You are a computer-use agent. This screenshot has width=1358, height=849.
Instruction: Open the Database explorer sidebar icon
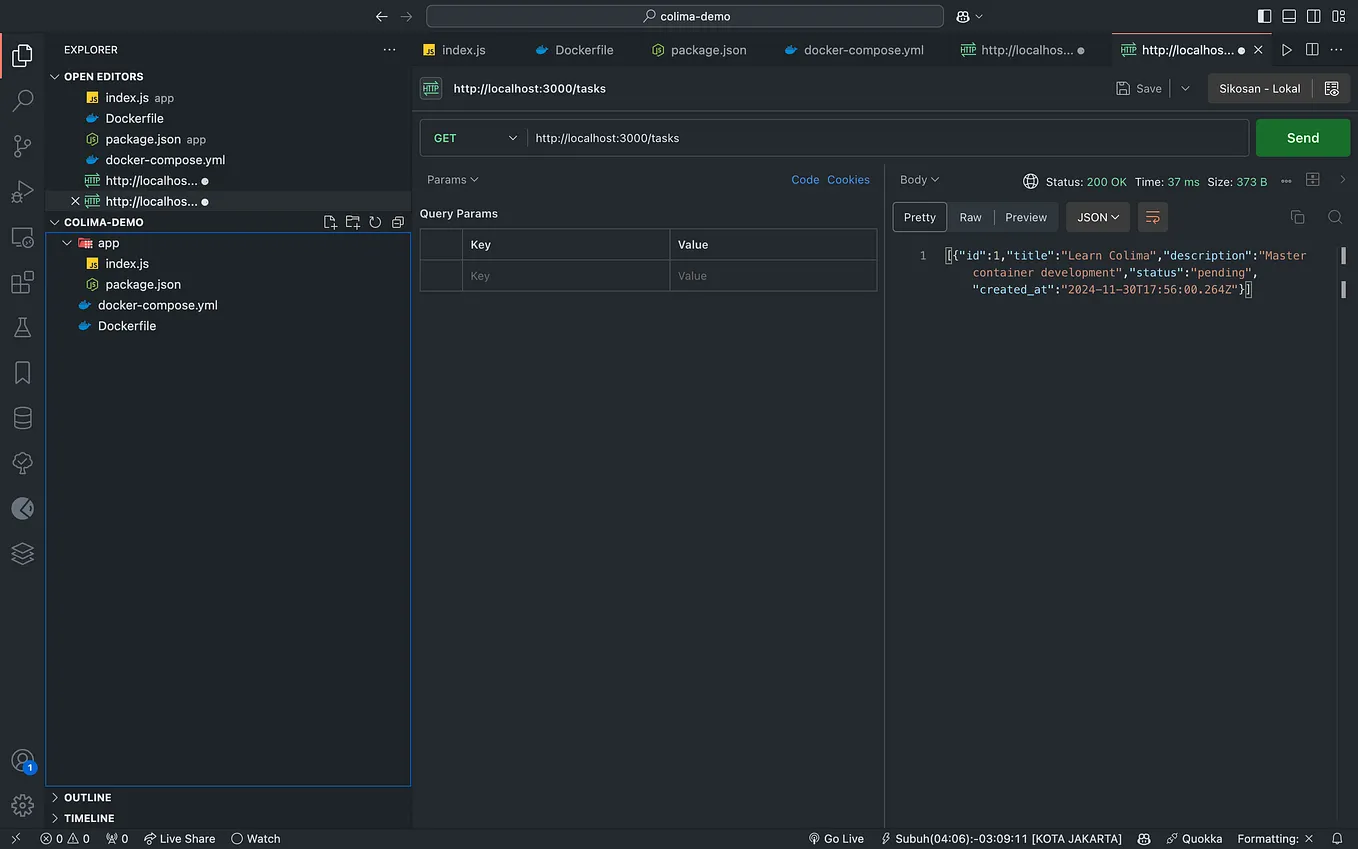click(22, 418)
